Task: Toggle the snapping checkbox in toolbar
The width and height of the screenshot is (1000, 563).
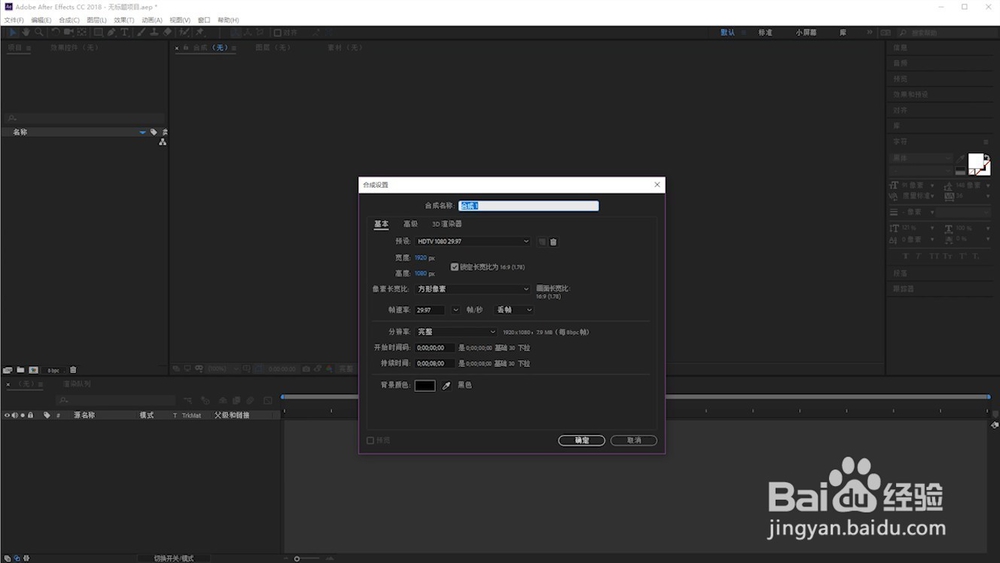Action: [277, 33]
